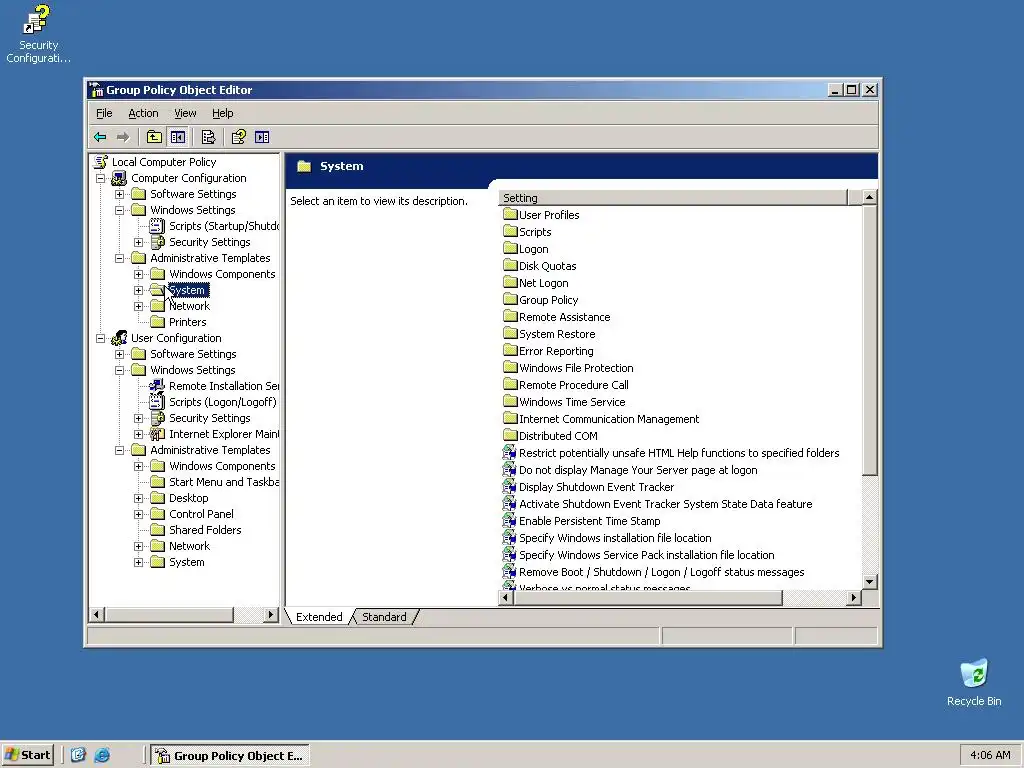Image resolution: width=1024 pixels, height=768 pixels.
Task: Click the Export List toolbar icon
Action: (208, 137)
